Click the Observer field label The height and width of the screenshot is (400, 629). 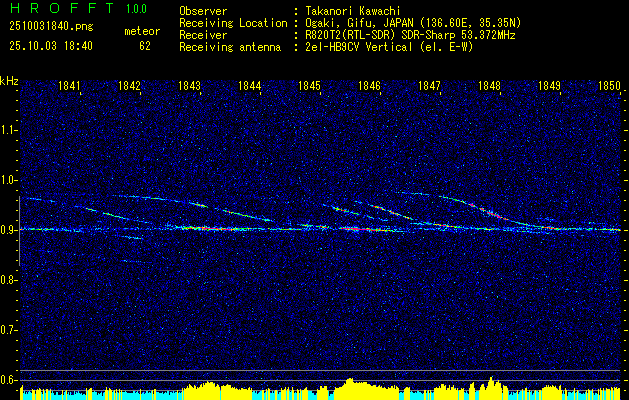[203, 11]
